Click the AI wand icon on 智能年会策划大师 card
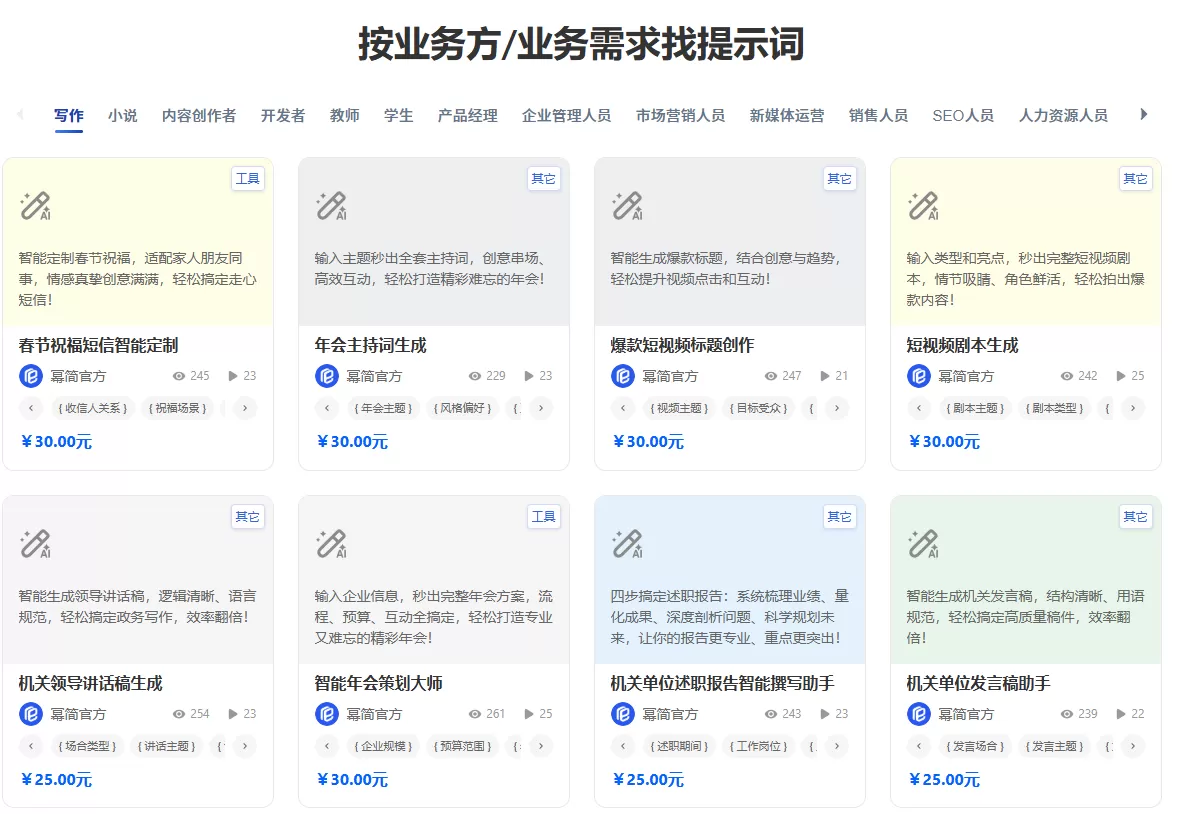 (x=329, y=543)
